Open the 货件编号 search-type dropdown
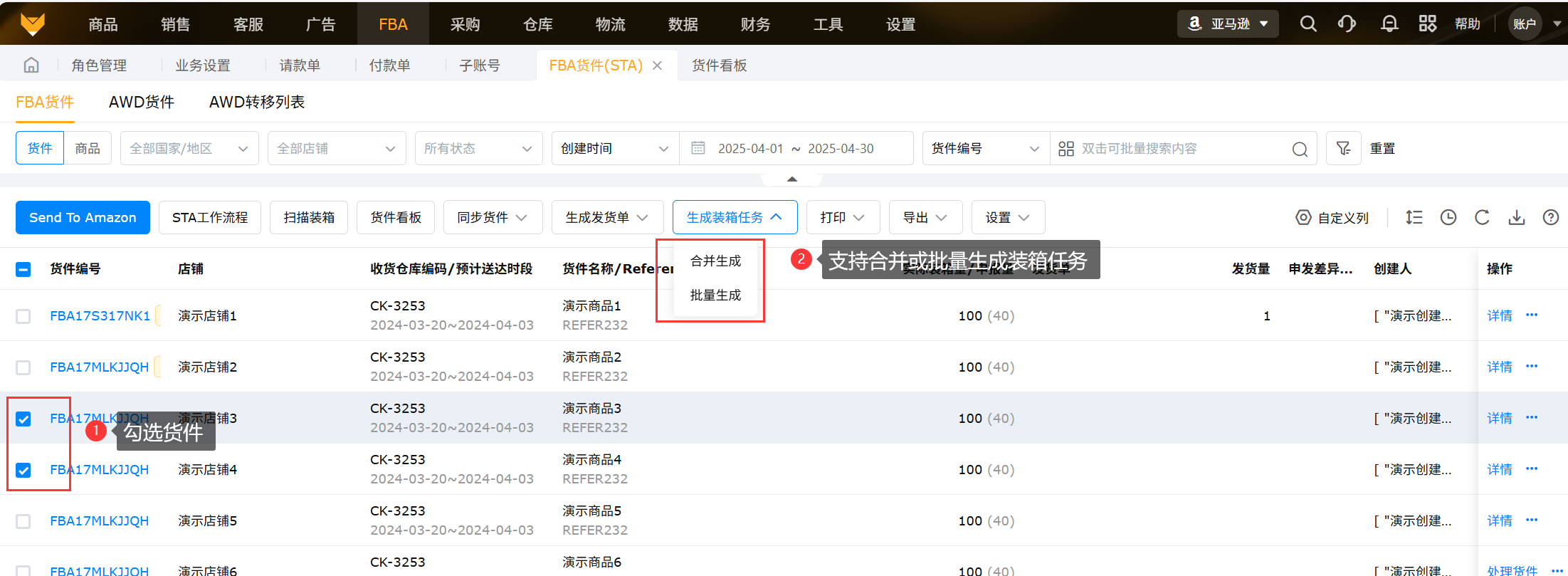This screenshot has width=1568, height=576. point(986,148)
